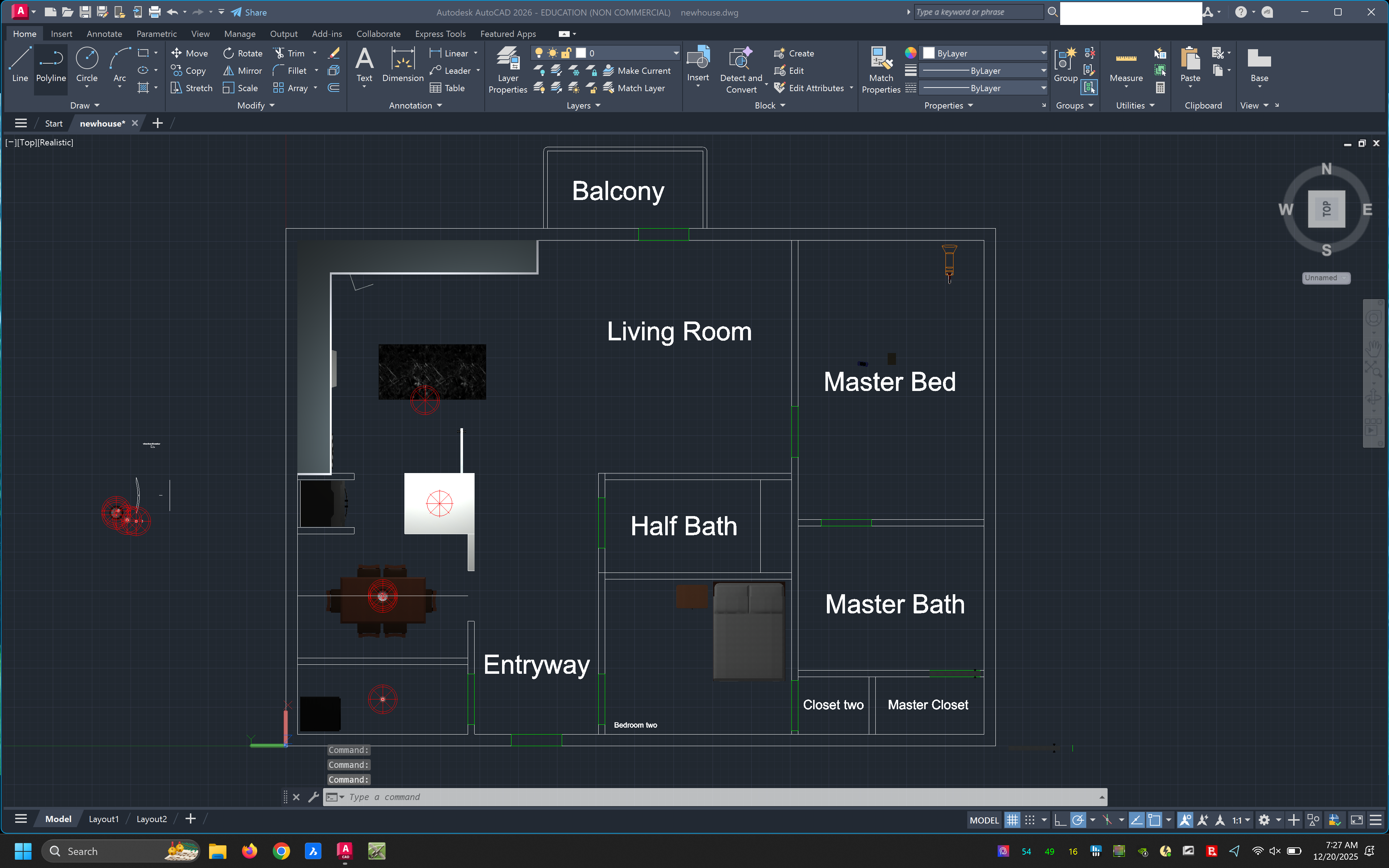The image size is (1389, 868).
Task: Activate the Mirror command
Action: tap(243, 71)
